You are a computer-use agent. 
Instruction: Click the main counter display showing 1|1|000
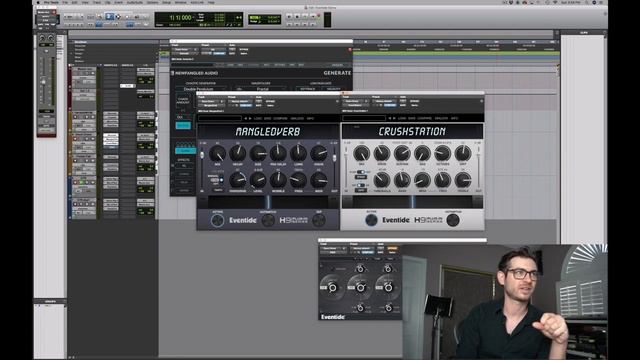[x=180, y=18]
